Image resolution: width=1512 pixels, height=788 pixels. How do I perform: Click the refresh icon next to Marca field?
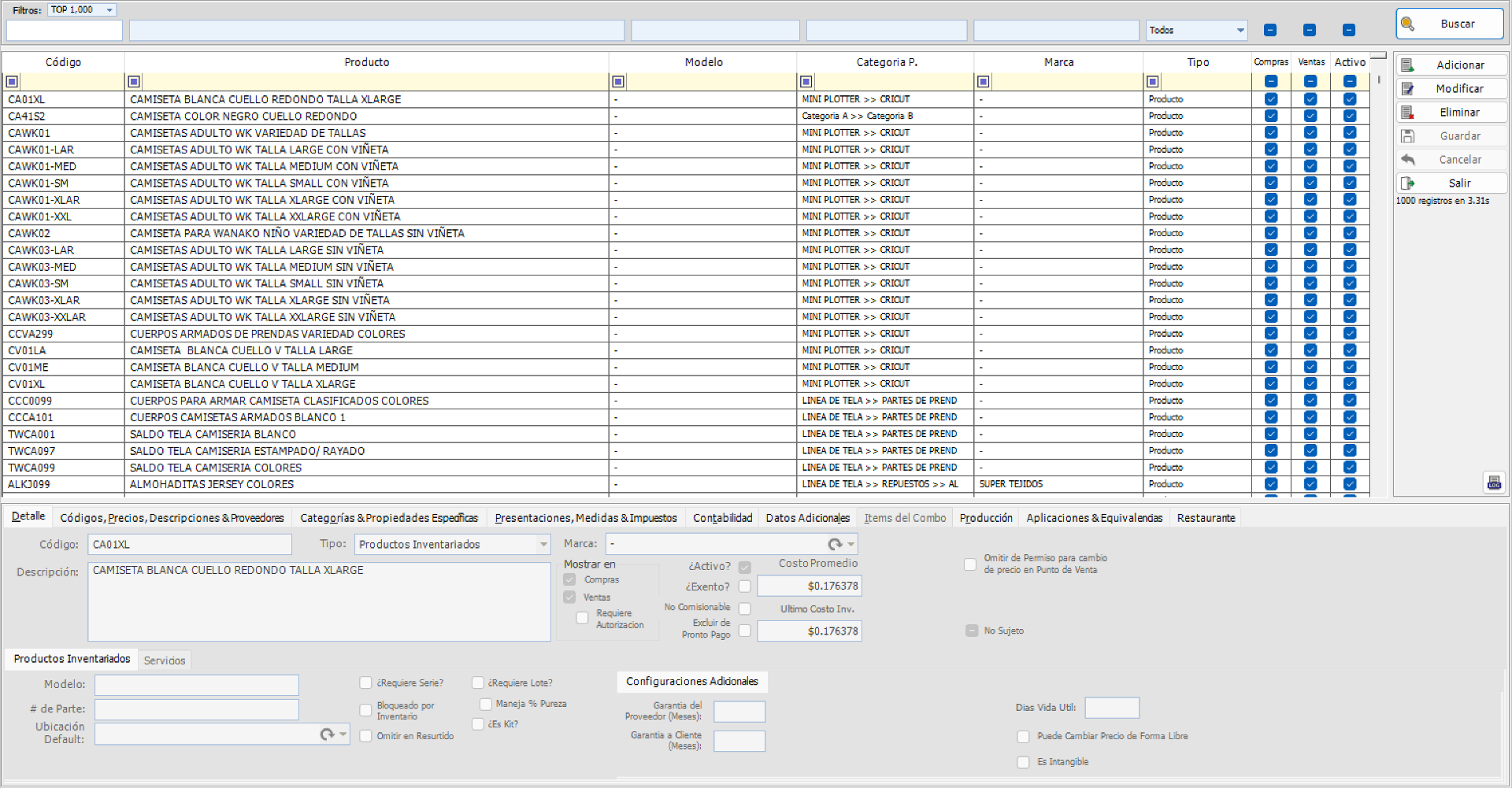tap(834, 544)
